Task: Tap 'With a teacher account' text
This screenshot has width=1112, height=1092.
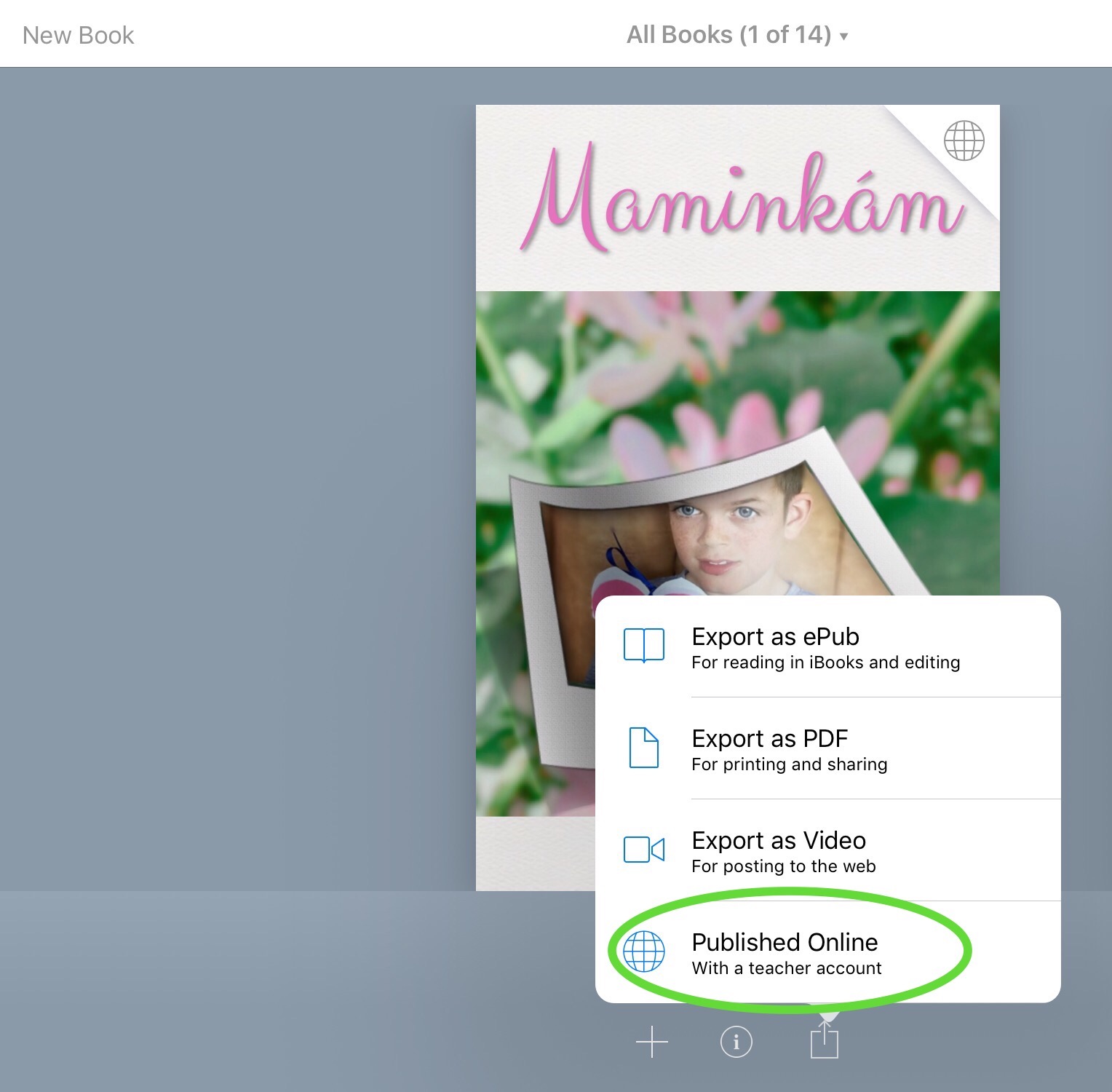Action: click(786, 968)
